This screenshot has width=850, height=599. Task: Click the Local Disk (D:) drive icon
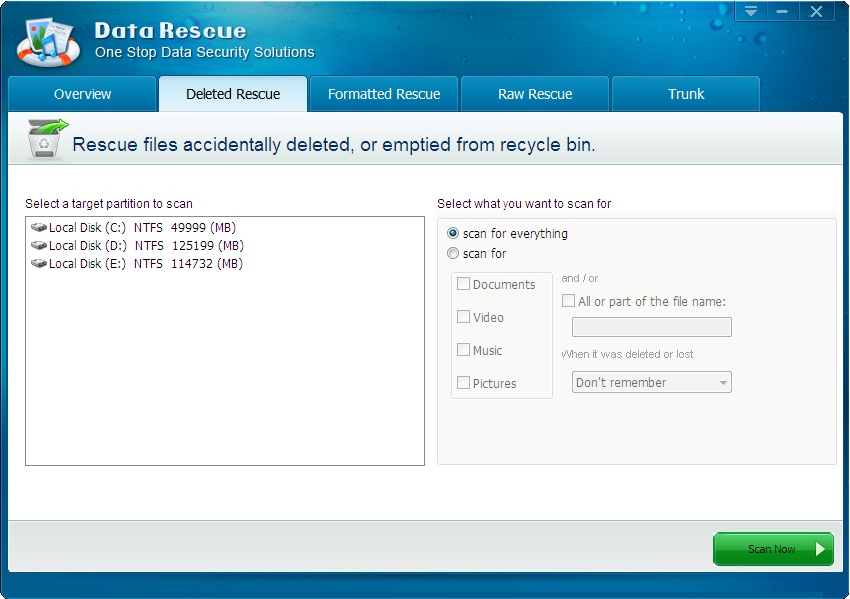(39, 246)
